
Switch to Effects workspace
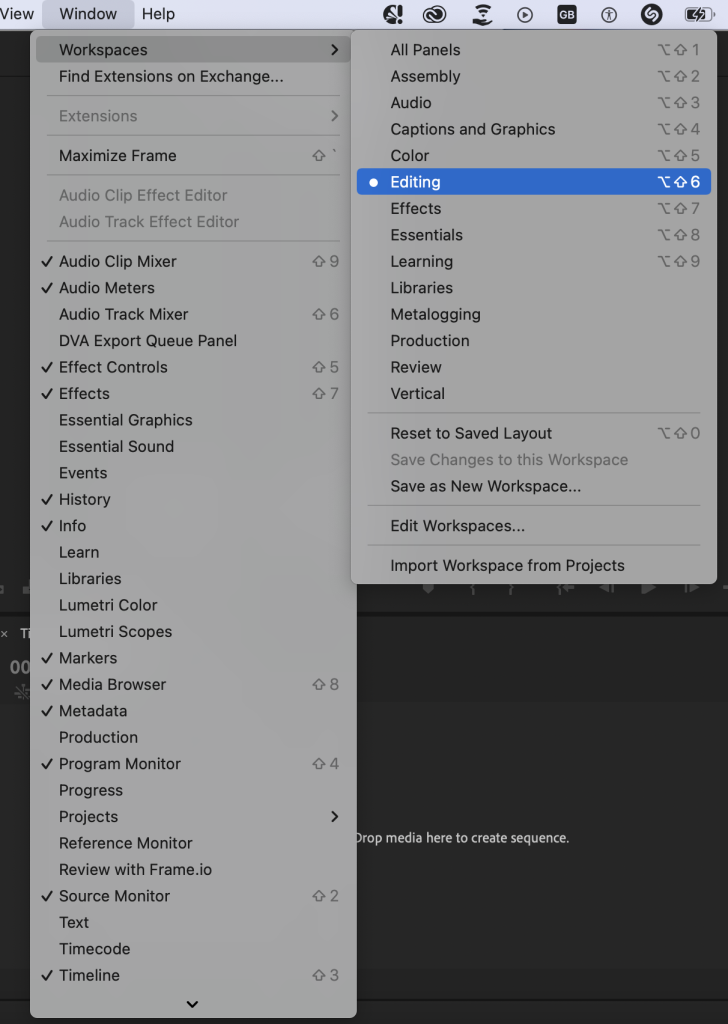[x=533, y=208]
